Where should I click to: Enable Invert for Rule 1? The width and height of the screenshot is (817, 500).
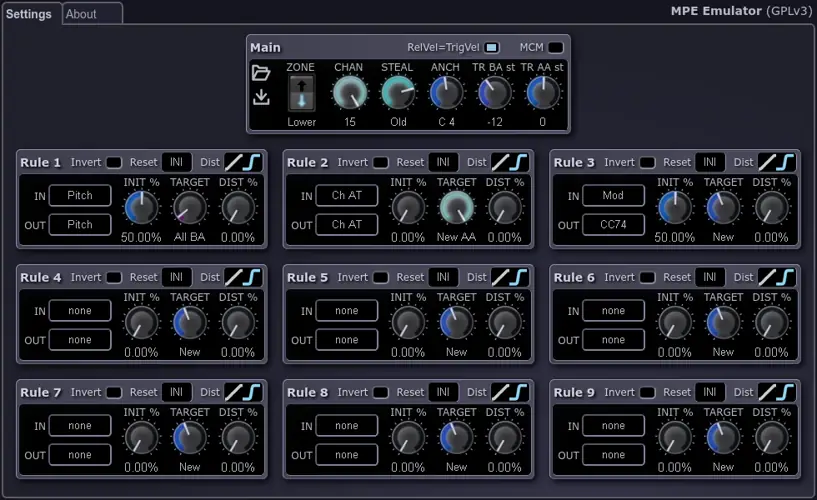[x=114, y=162]
